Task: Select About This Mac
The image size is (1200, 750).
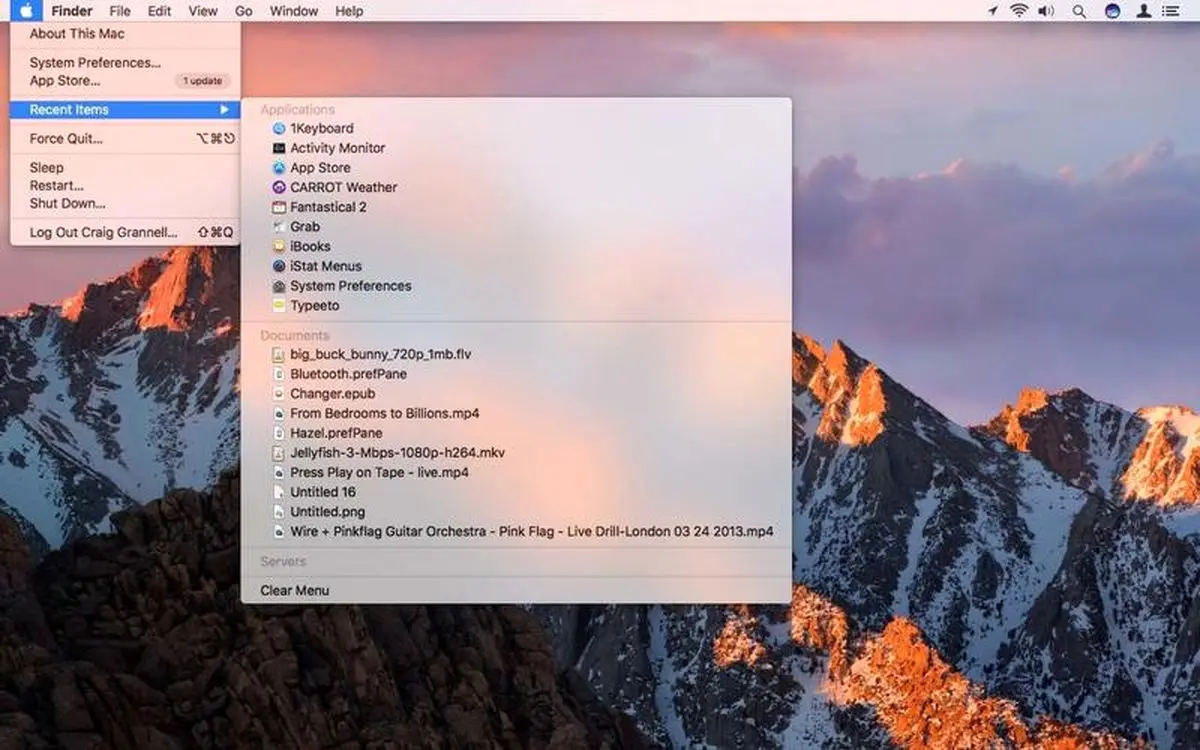Action: tap(76, 33)
